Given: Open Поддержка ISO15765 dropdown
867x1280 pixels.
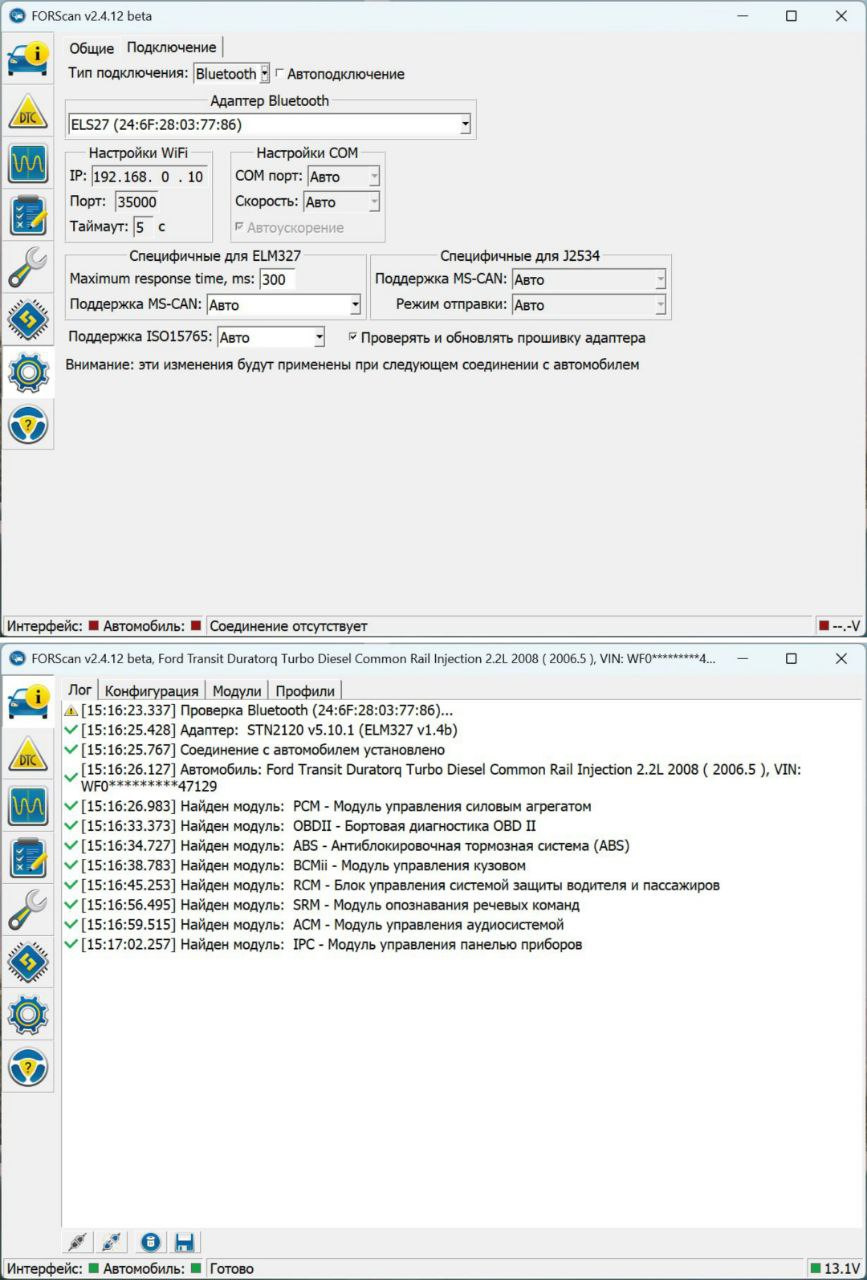Looking at the screenshot, I should pos(271,338).
